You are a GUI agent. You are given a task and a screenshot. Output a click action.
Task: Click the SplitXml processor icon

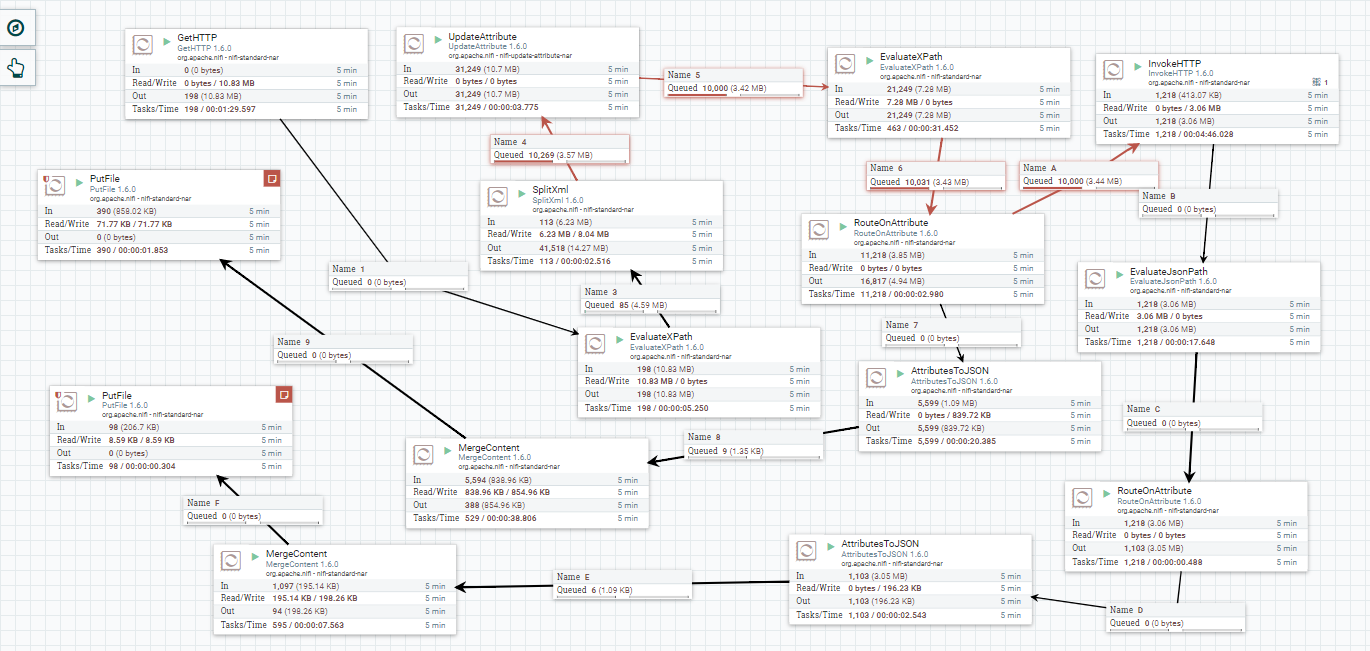tap(497, 198)
